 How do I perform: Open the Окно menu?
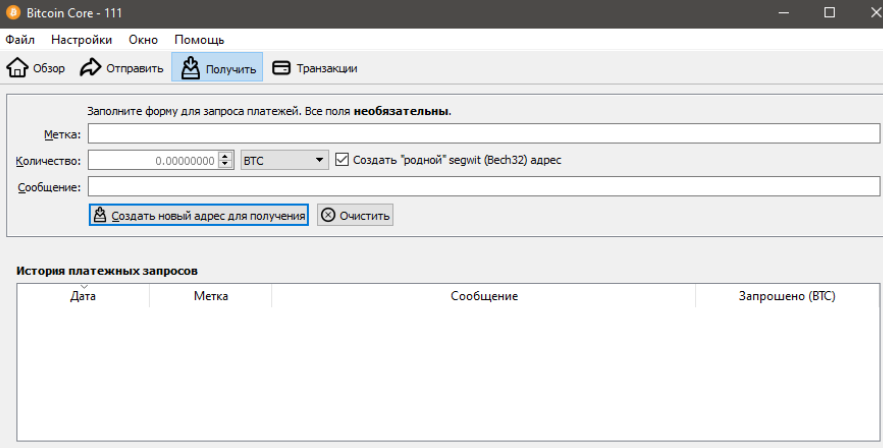pos(143,40)
